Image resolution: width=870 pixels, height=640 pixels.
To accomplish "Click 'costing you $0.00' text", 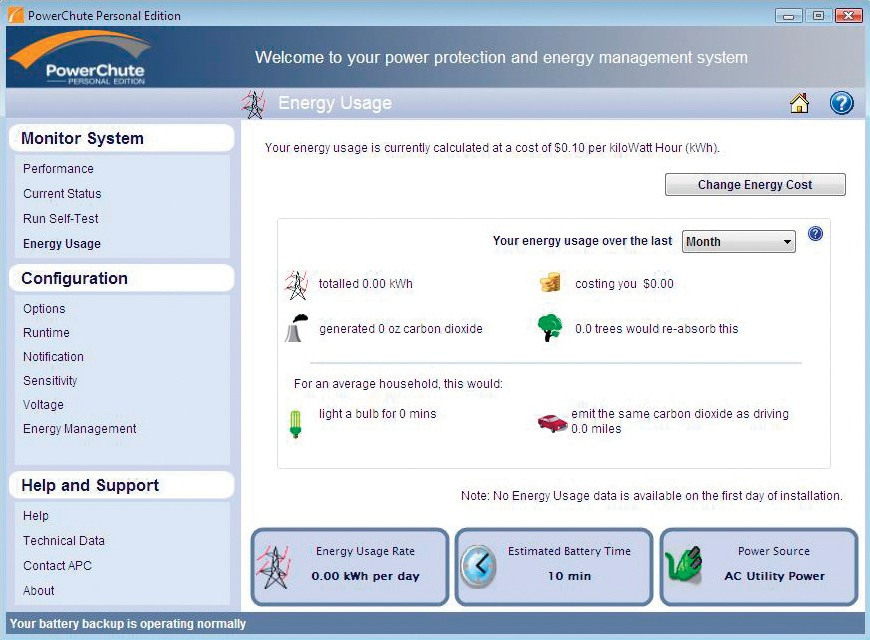I will tap(624, 284).
